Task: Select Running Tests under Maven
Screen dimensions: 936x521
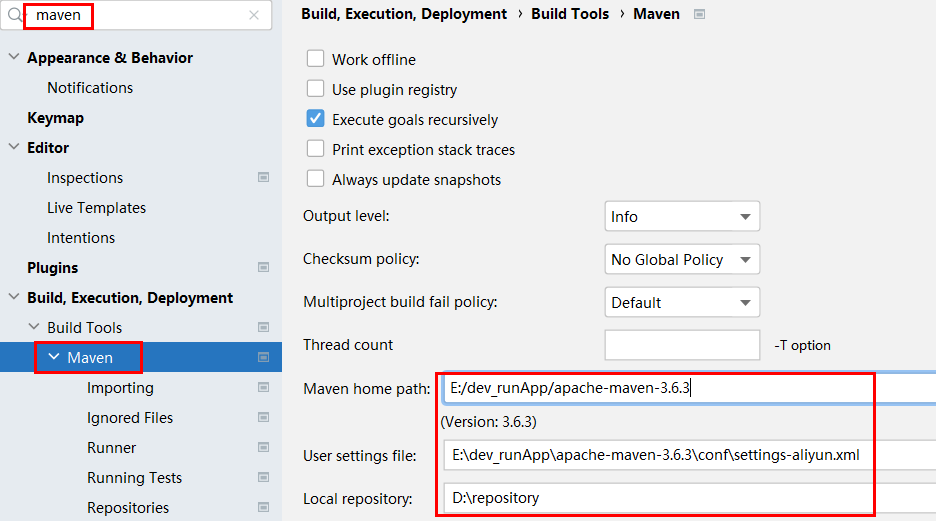Action: [134, 478]
